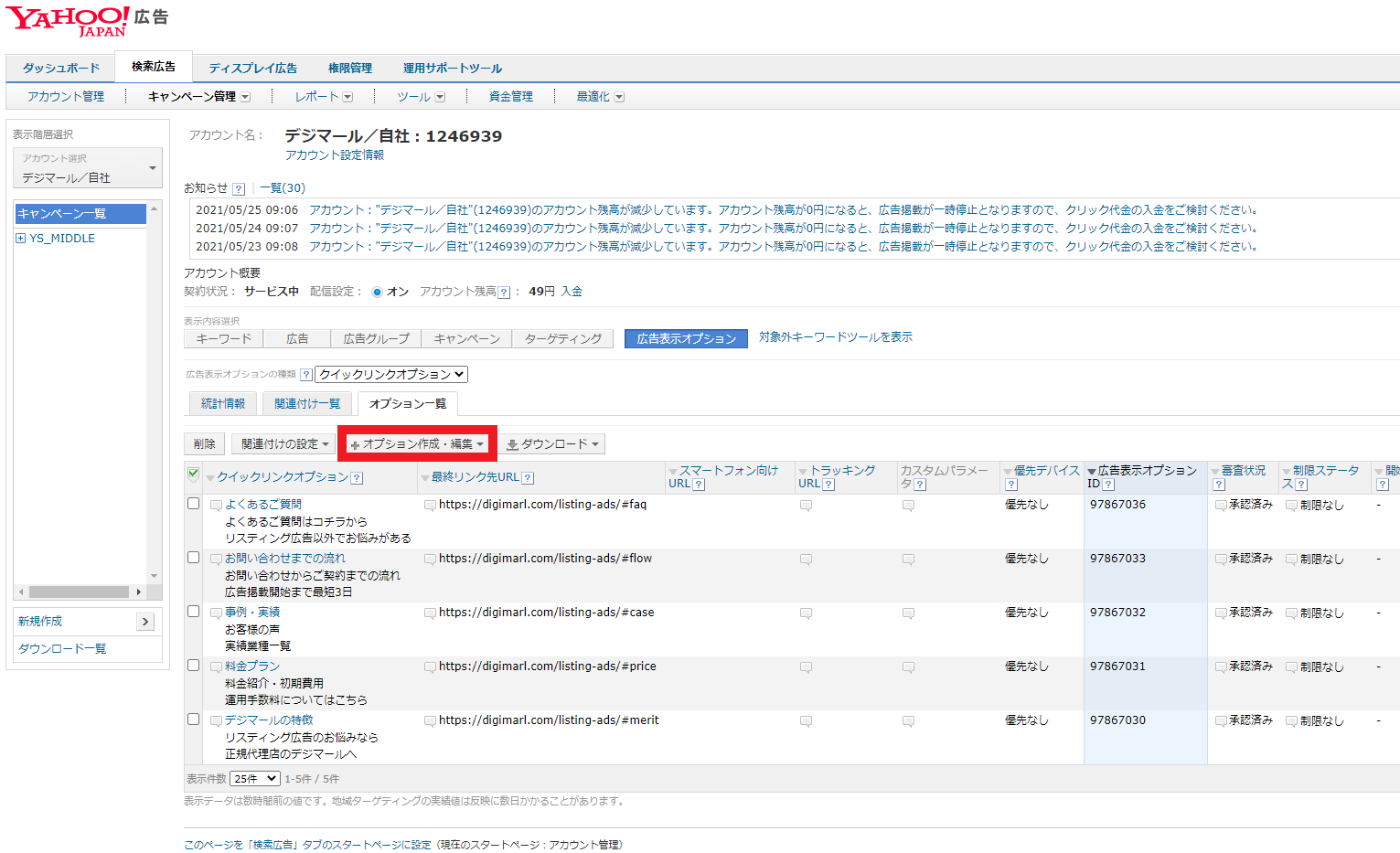The width and height of the screenshot is (1400, 853).
Task: Click comment icon beside よくあるご質問 title
Action: (x=217, y=506)
